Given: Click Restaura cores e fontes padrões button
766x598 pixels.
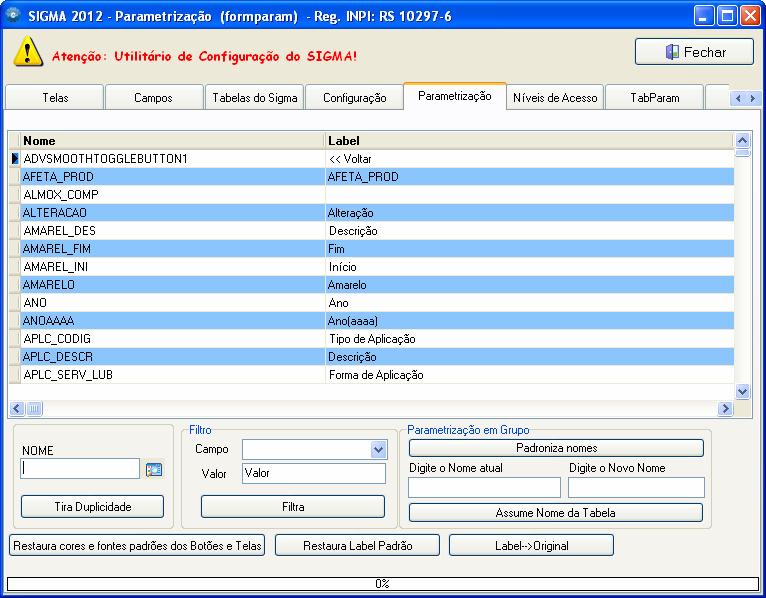Looking at the screenshot, I should click(x=137, y=545).
